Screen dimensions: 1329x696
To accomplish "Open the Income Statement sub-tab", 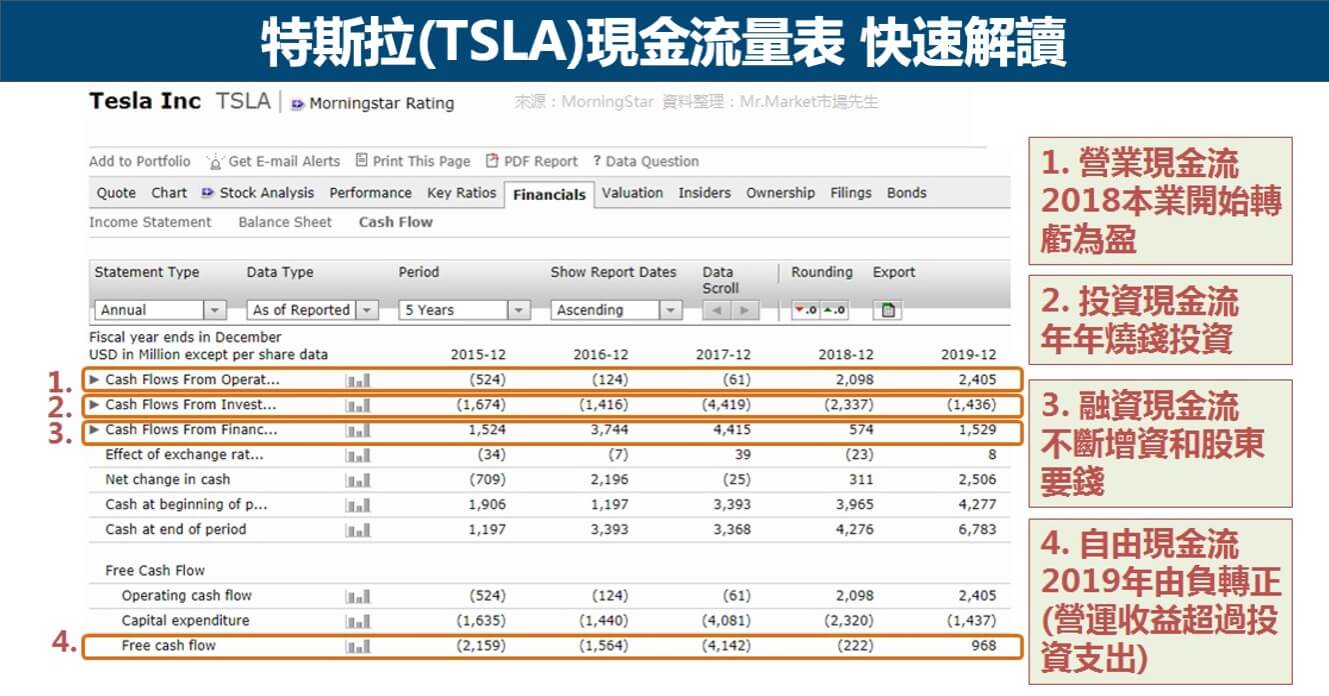I will 150,222.
